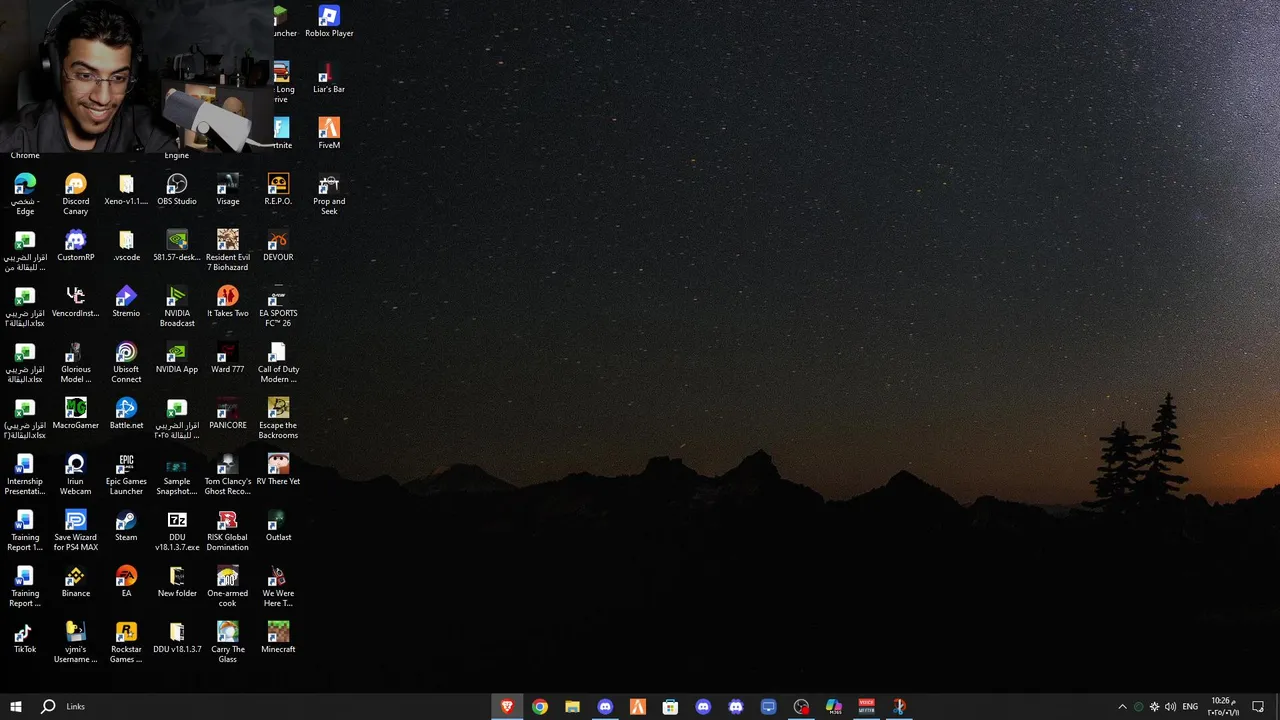Open the New folder icon
The image size is (1280, 720).
coord(177,582)
